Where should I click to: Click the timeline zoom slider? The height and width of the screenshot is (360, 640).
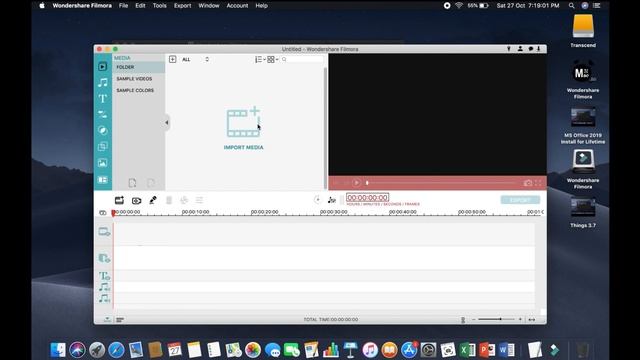[495, 319]
